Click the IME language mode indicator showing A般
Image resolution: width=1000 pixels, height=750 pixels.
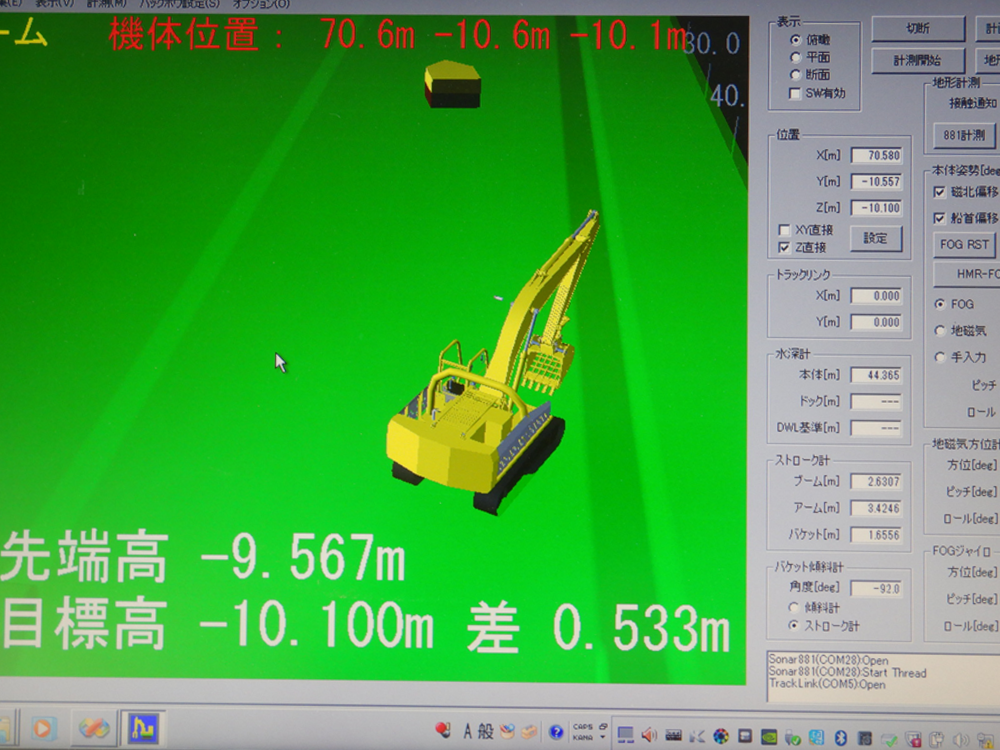[x=475, y=729]
